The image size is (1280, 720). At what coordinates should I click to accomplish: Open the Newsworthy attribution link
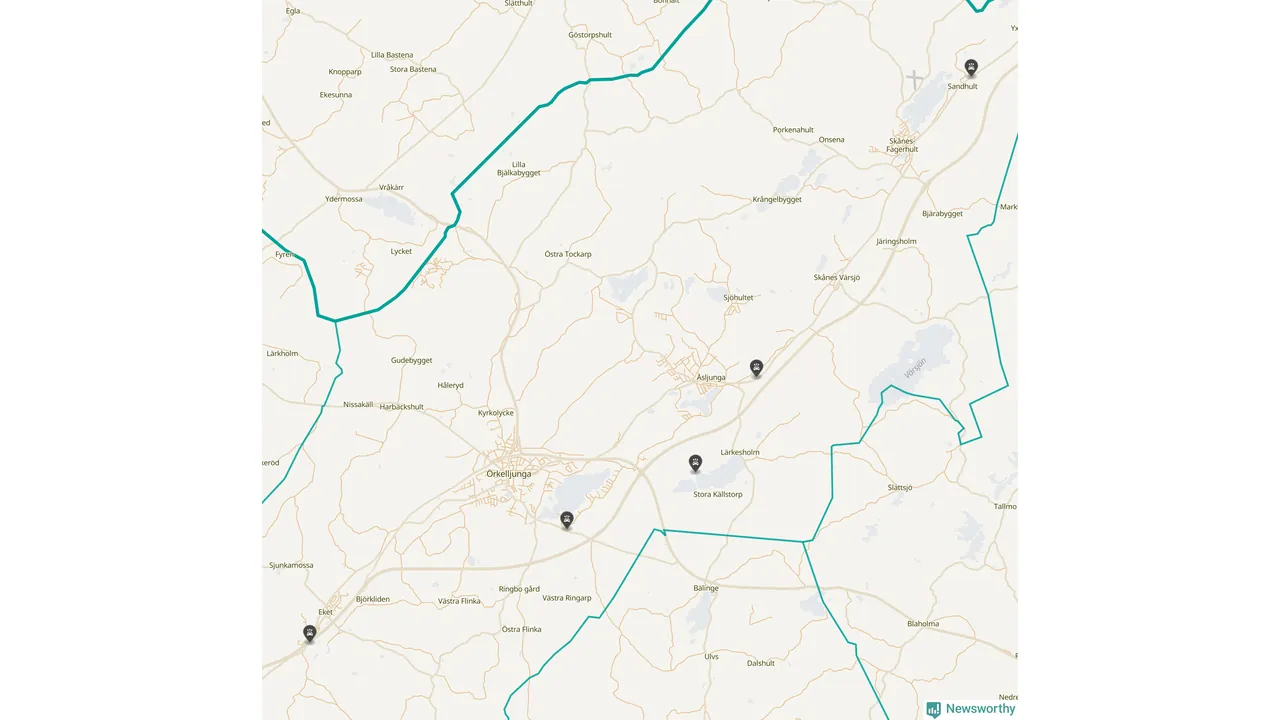pyautogui.click(x=971, y=709)
